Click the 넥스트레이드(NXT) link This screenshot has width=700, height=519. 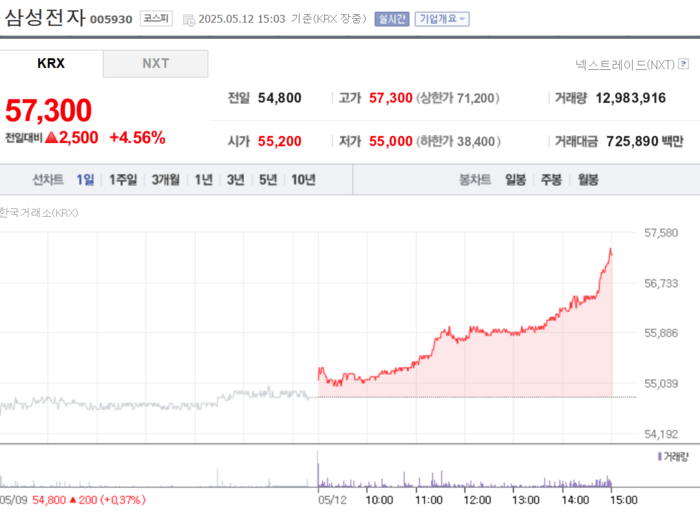click(x=625, y=65)
